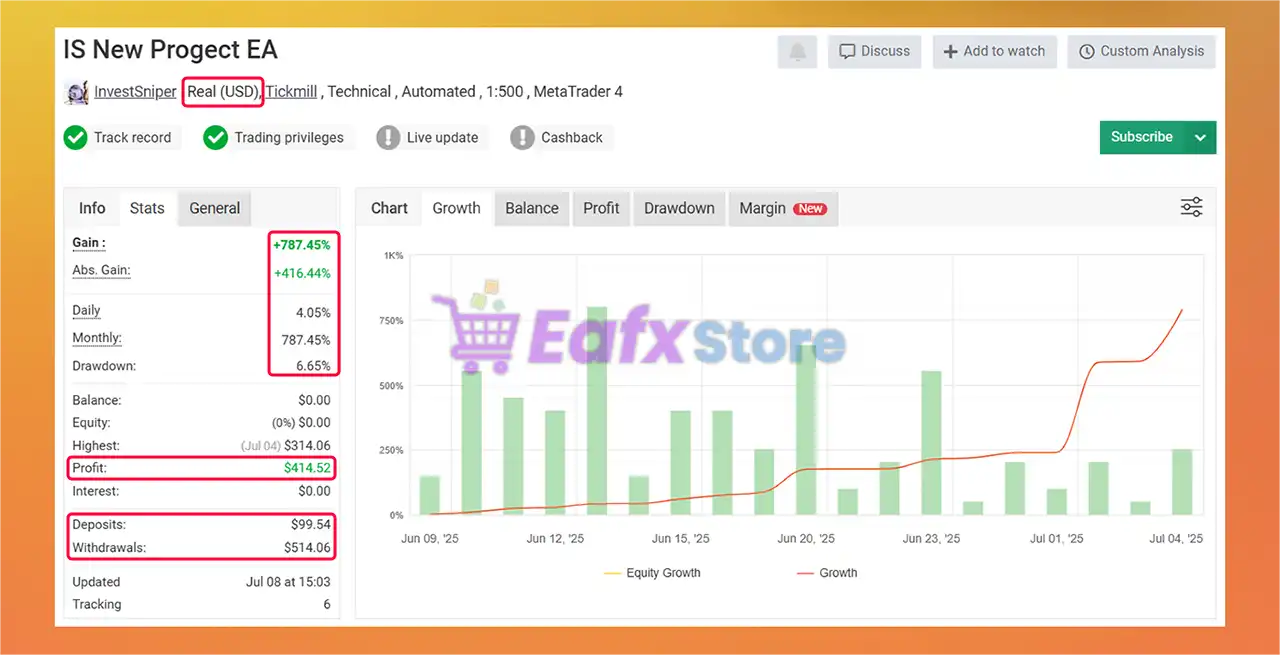
Task: Click the Jul 01, '25 axis label
Action: point(1057,539)
